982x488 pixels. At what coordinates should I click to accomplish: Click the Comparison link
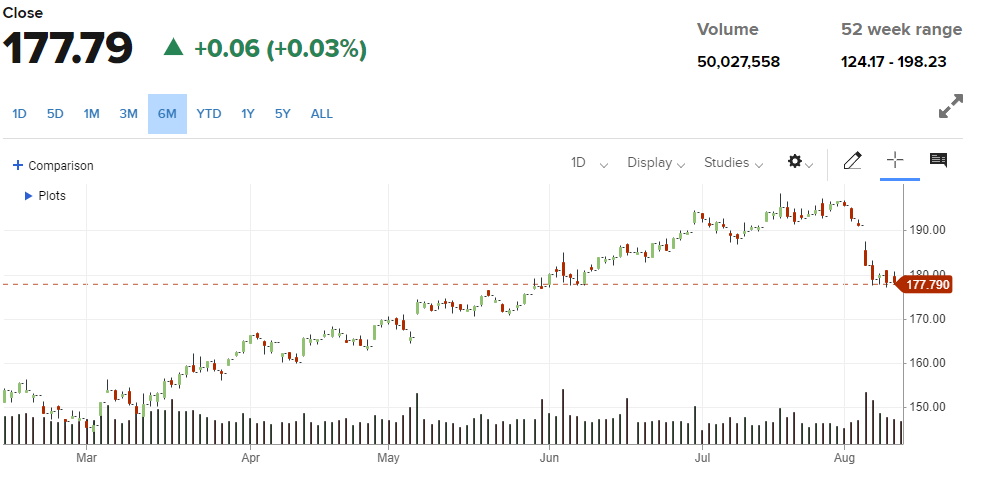click(60, 166)
